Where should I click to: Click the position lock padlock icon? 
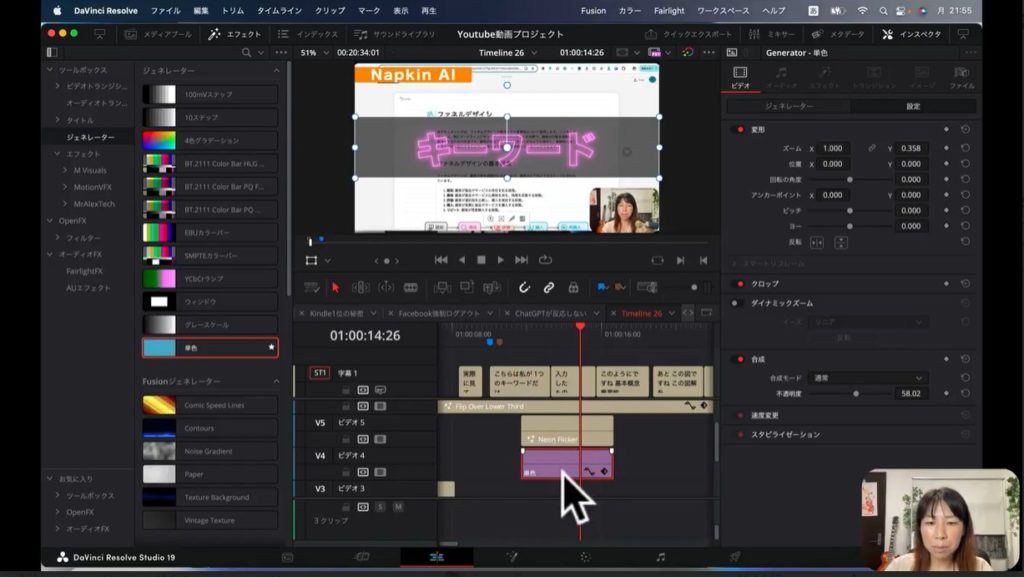click(573, 287)
